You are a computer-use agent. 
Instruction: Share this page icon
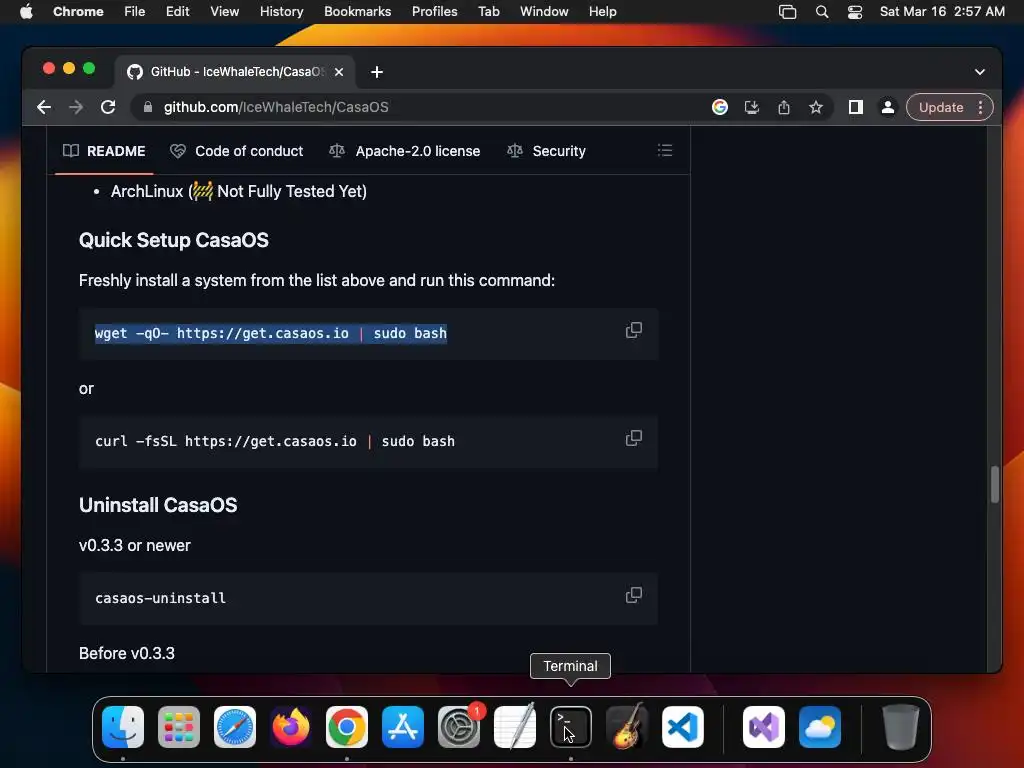pyautogui.click(x=784, y=107)
